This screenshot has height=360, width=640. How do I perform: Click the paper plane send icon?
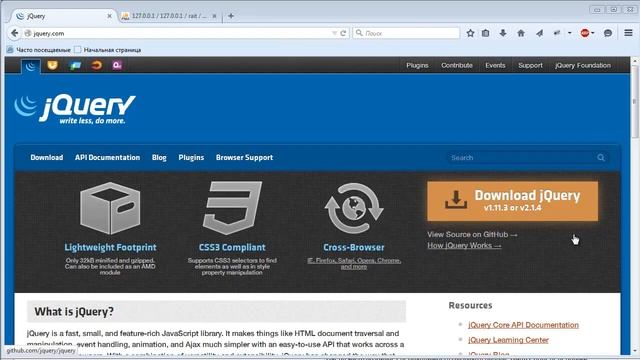click(540, 33)
